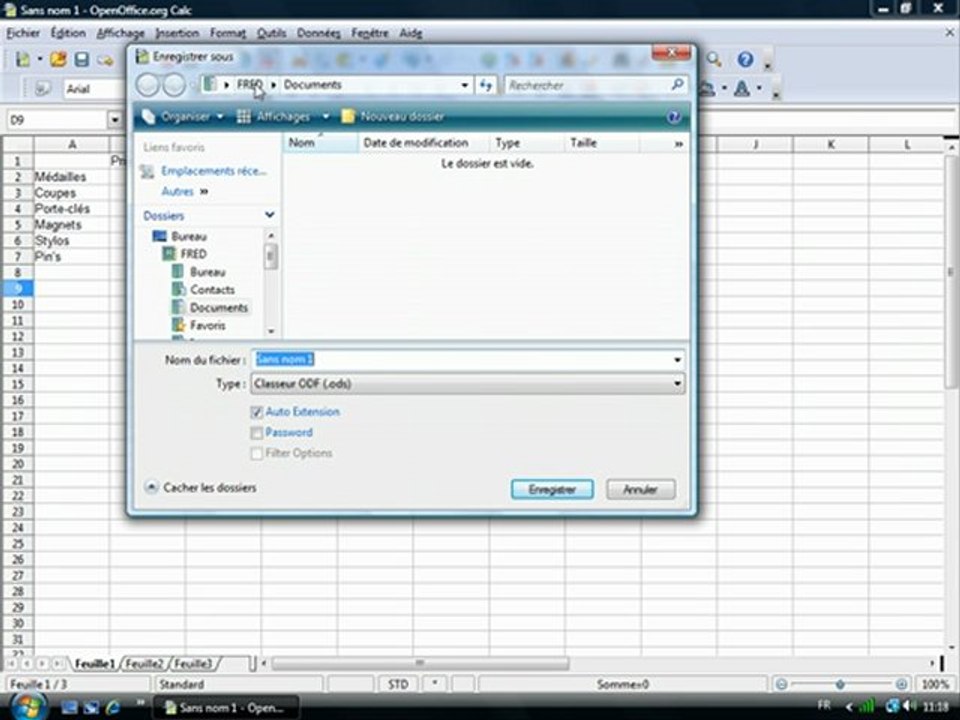Expand the address bar history dropdown
The height and width of the screenshot is (720, 960).
[465, 85]
